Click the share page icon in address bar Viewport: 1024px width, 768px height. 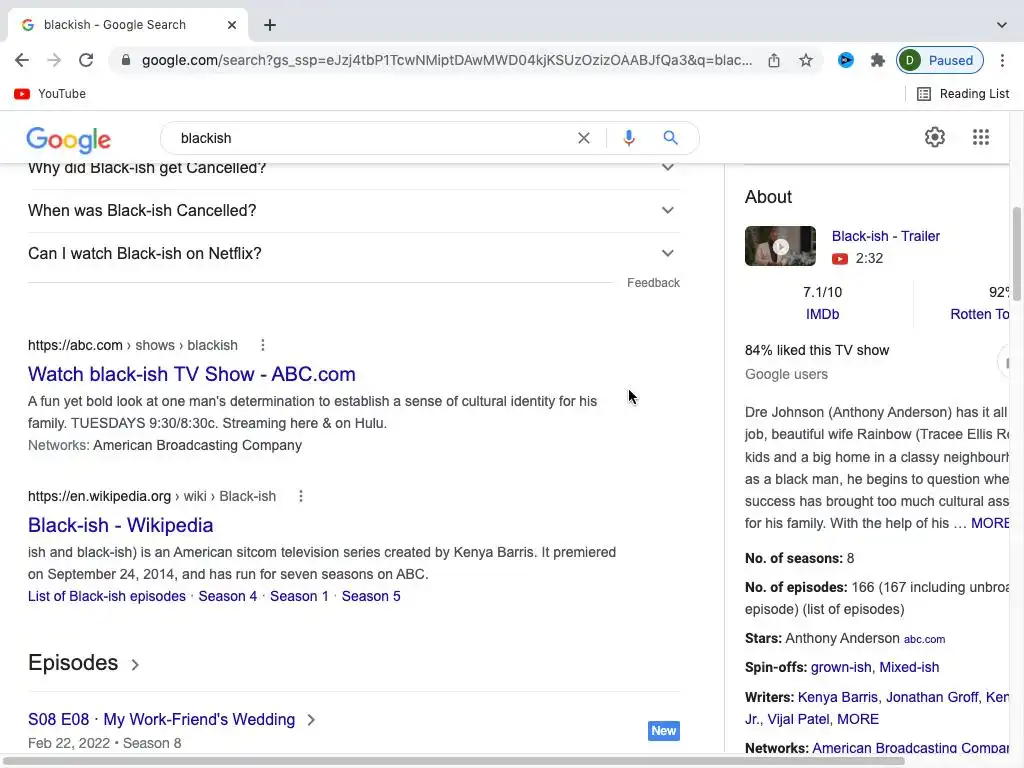[774, 60]
